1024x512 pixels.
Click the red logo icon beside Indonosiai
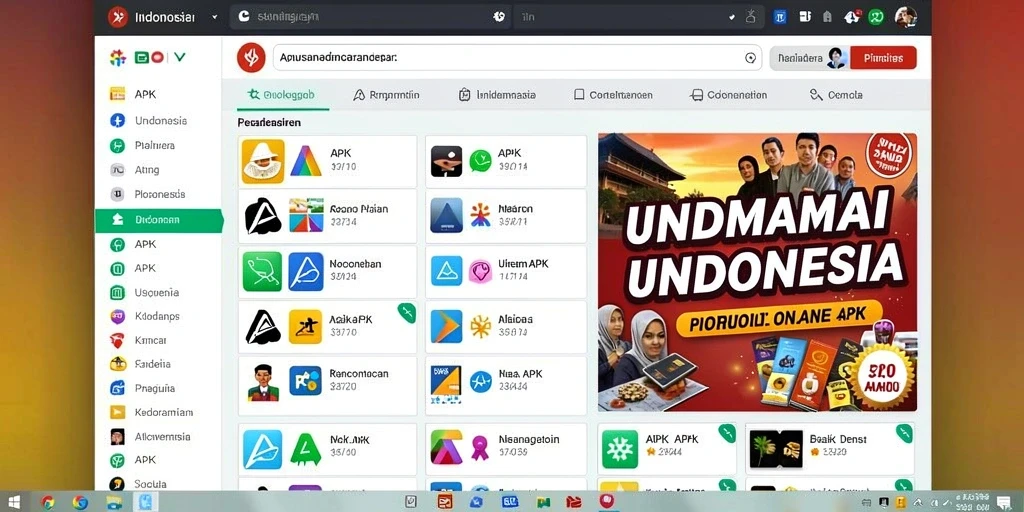[x=118, y=17]
